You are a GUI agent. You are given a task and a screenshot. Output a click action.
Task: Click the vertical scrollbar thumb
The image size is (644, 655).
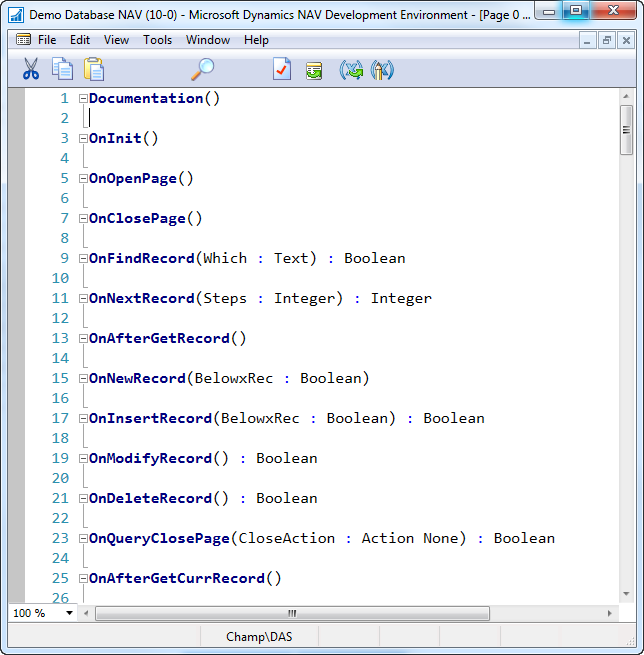pyautogui.click(x=626, y=130)
